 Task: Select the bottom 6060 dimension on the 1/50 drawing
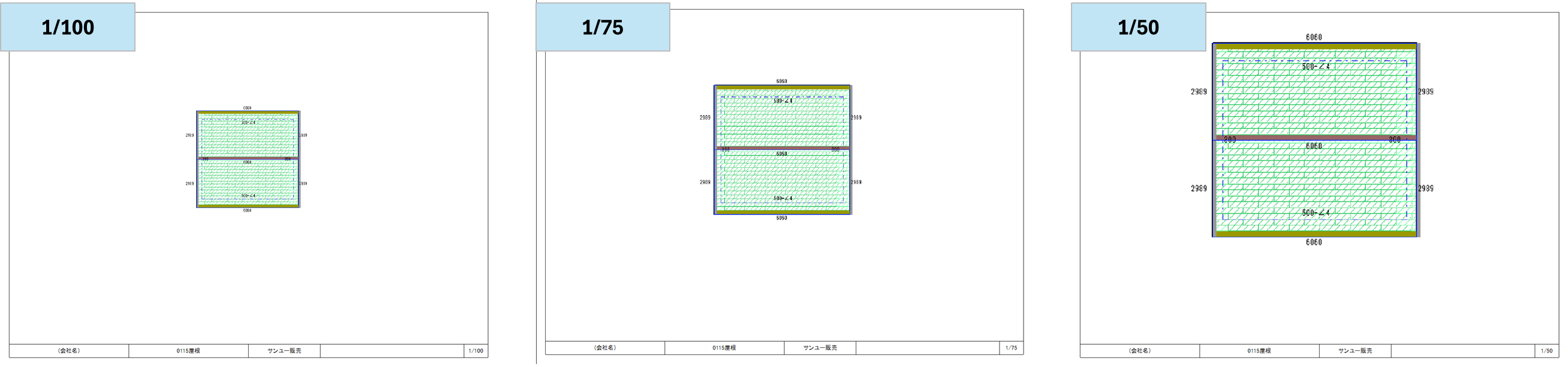[1314, 242]
